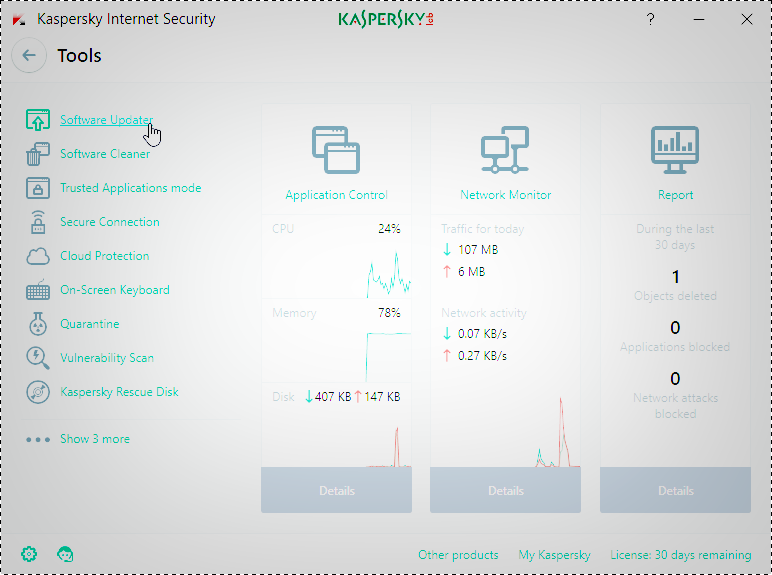Open Software Cleaner trash icon

[37, 154]
